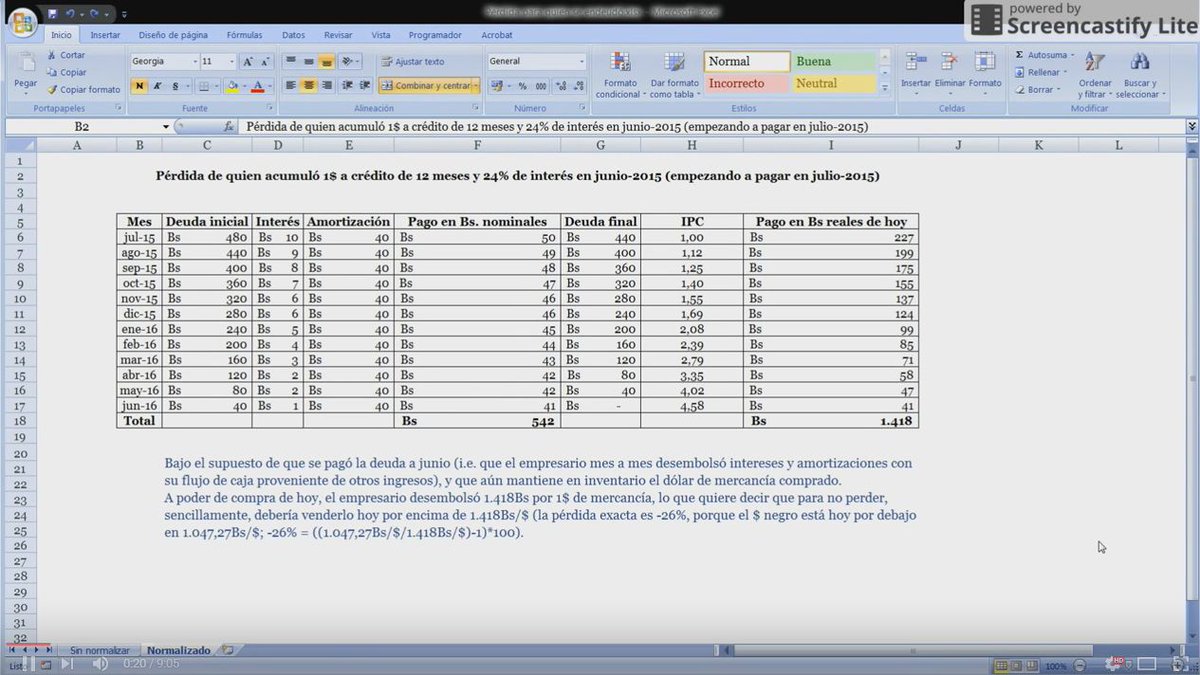Click the decrease indent icon

(x=347, y=86)
